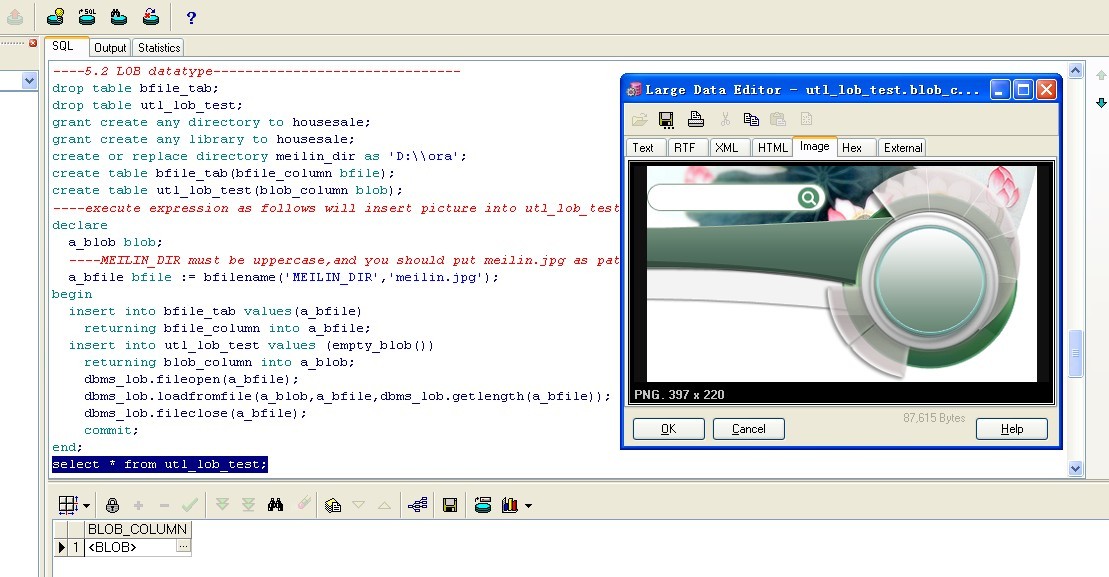The image size is (1109, 577).
Task: Expand the chart export dropdown arrow
Action: (x=528, y=505)
